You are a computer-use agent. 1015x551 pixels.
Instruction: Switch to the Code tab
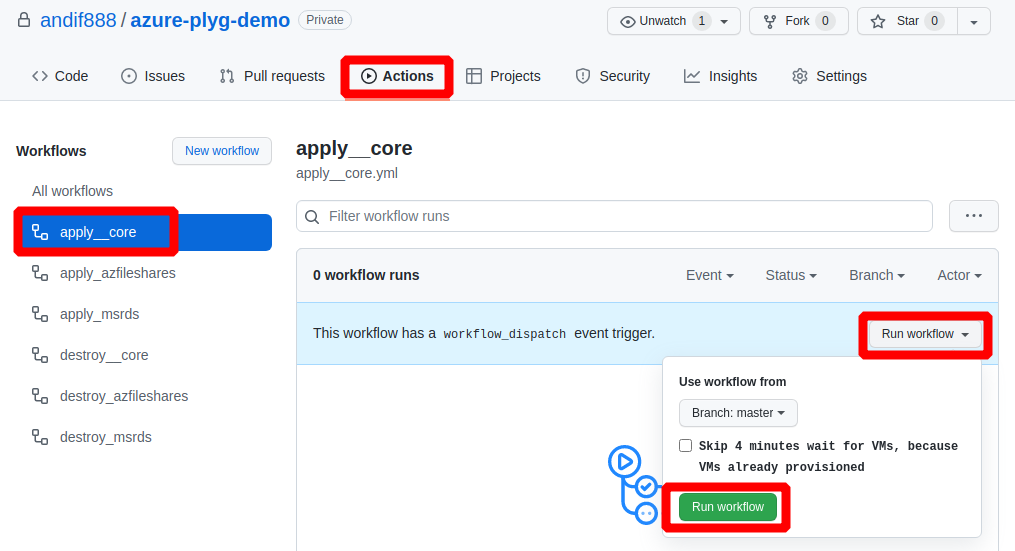click(60, 76)
